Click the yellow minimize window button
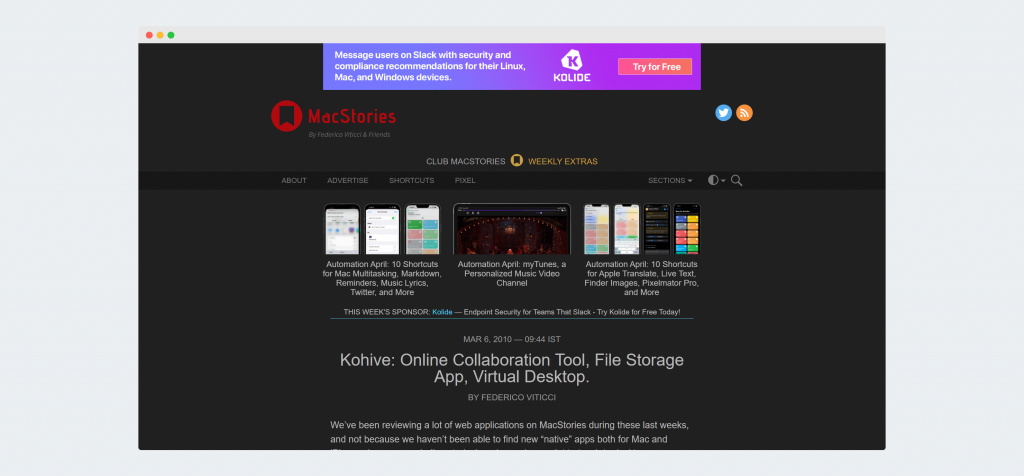The height and width of the screenshot is (476, 1024). click(160, 35)
